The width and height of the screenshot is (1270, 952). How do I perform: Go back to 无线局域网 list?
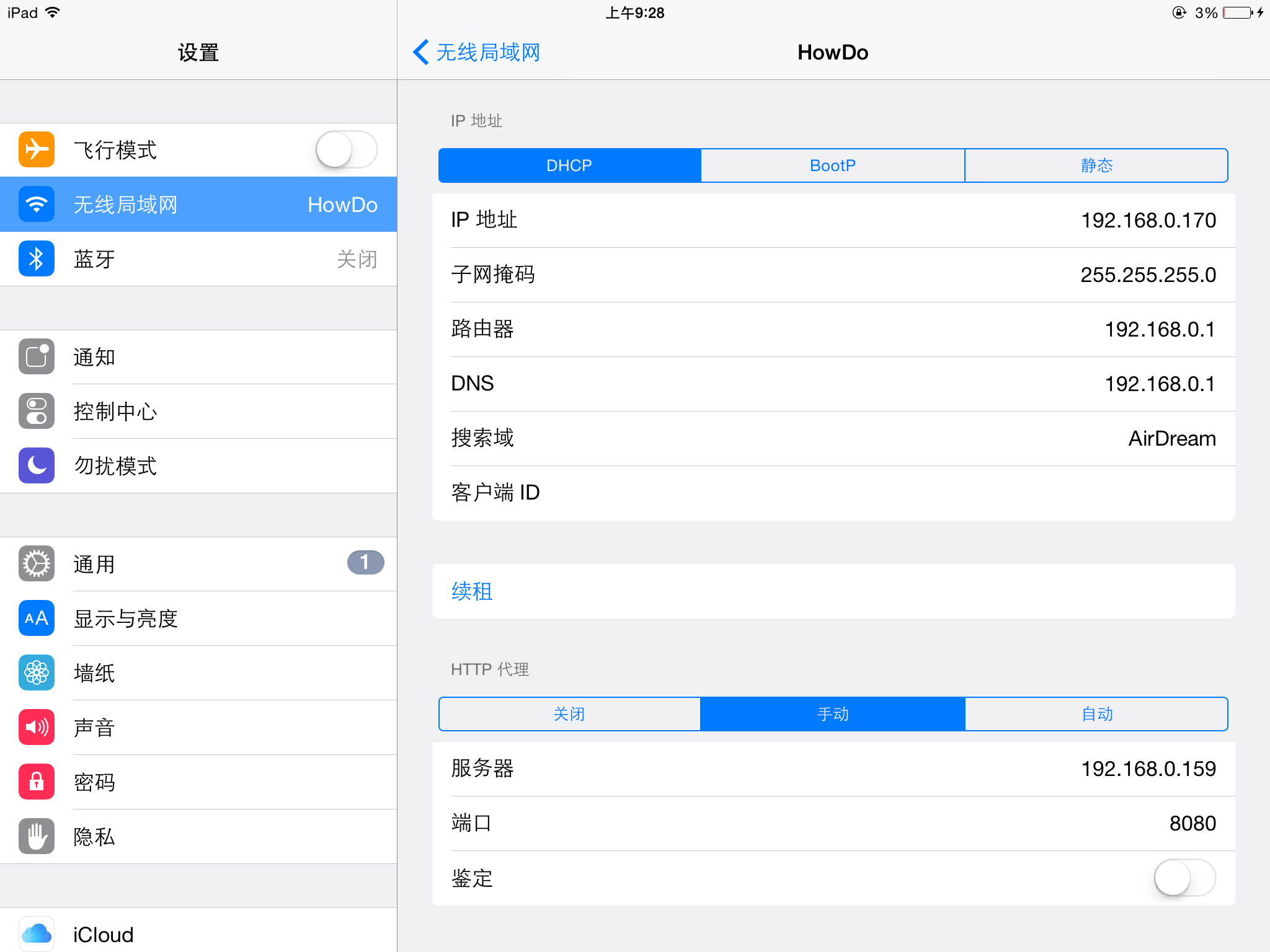tap(476, 53)
